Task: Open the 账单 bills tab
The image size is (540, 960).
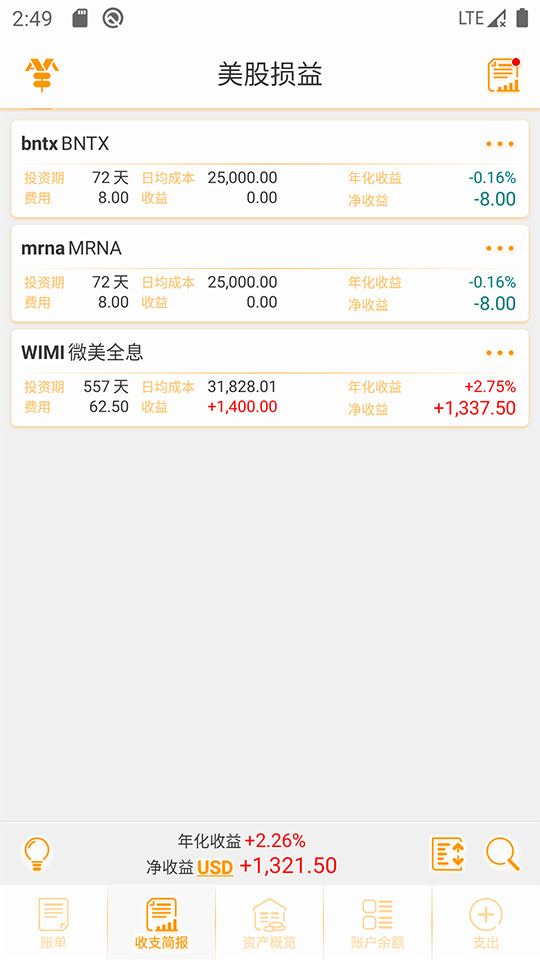Action: [x=53, y=923]
